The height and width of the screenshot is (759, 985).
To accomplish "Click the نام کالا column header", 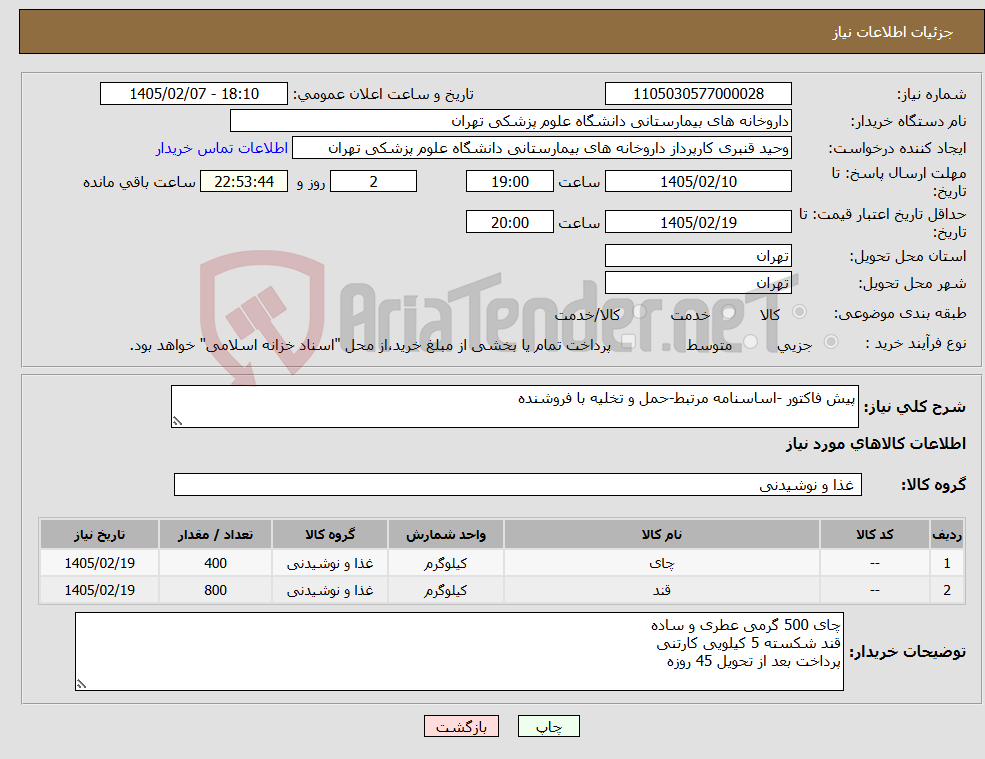I will coord(661,534).
